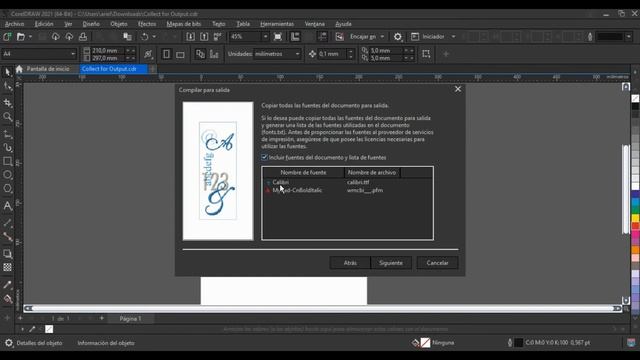Click the Información del objeto label
This screenshot has width=640, height=360.
pyautogui.click(x=106, y=343)
